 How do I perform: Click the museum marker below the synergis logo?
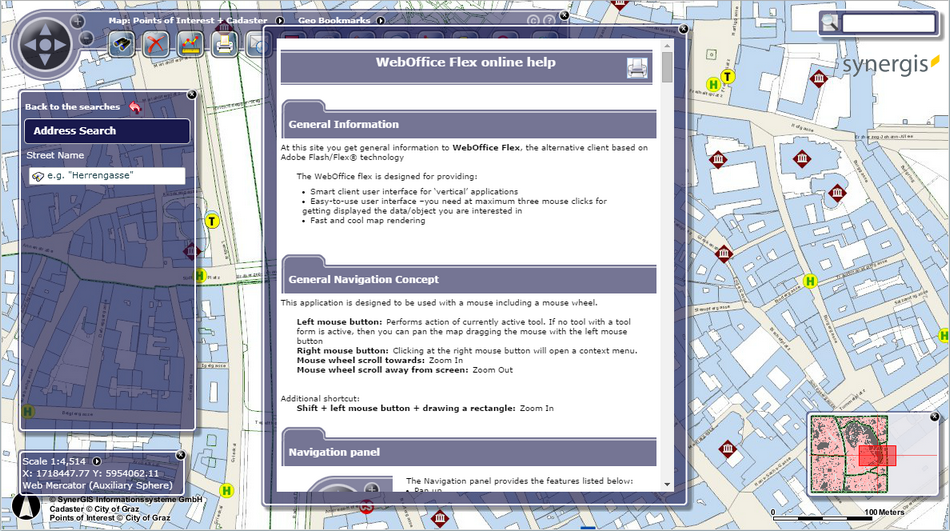[819, 79]
